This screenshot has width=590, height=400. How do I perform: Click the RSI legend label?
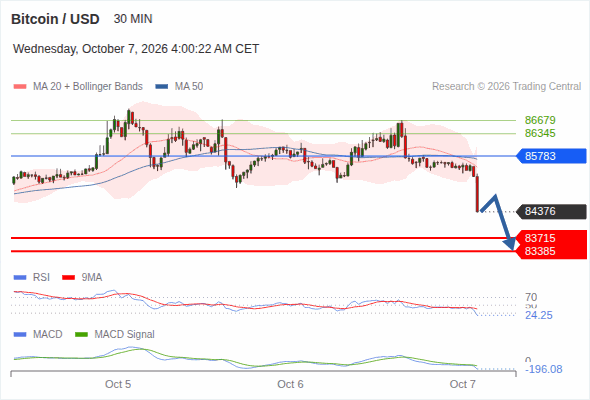coord(41,278)
